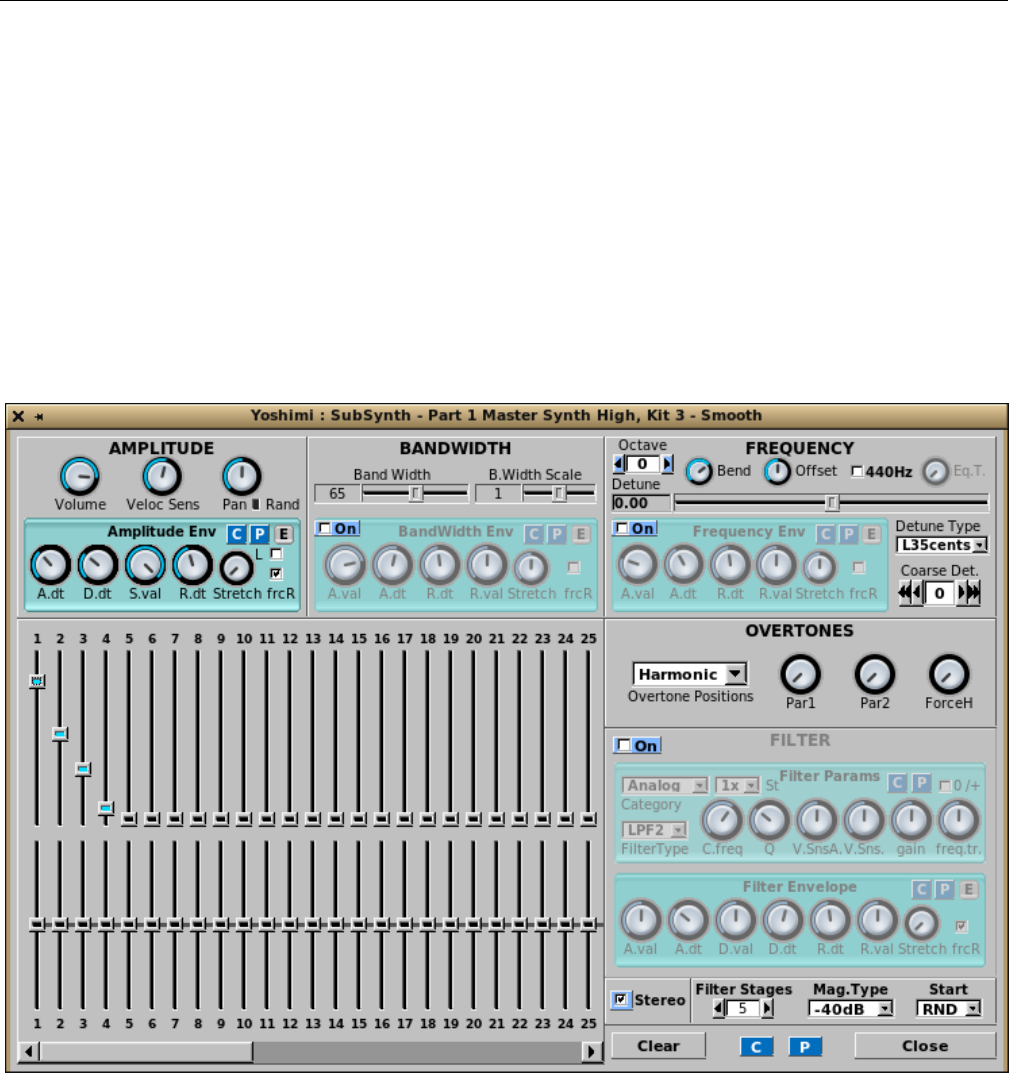Open the Analog filter Category dropdown

pos(664,786)
